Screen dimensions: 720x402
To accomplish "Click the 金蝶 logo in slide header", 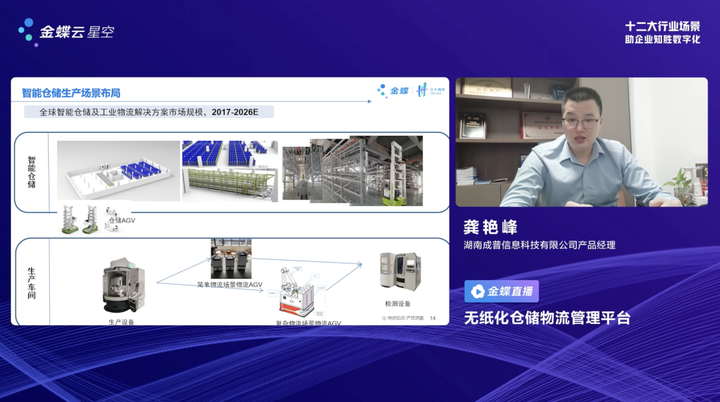I will (x=393, y=91).
